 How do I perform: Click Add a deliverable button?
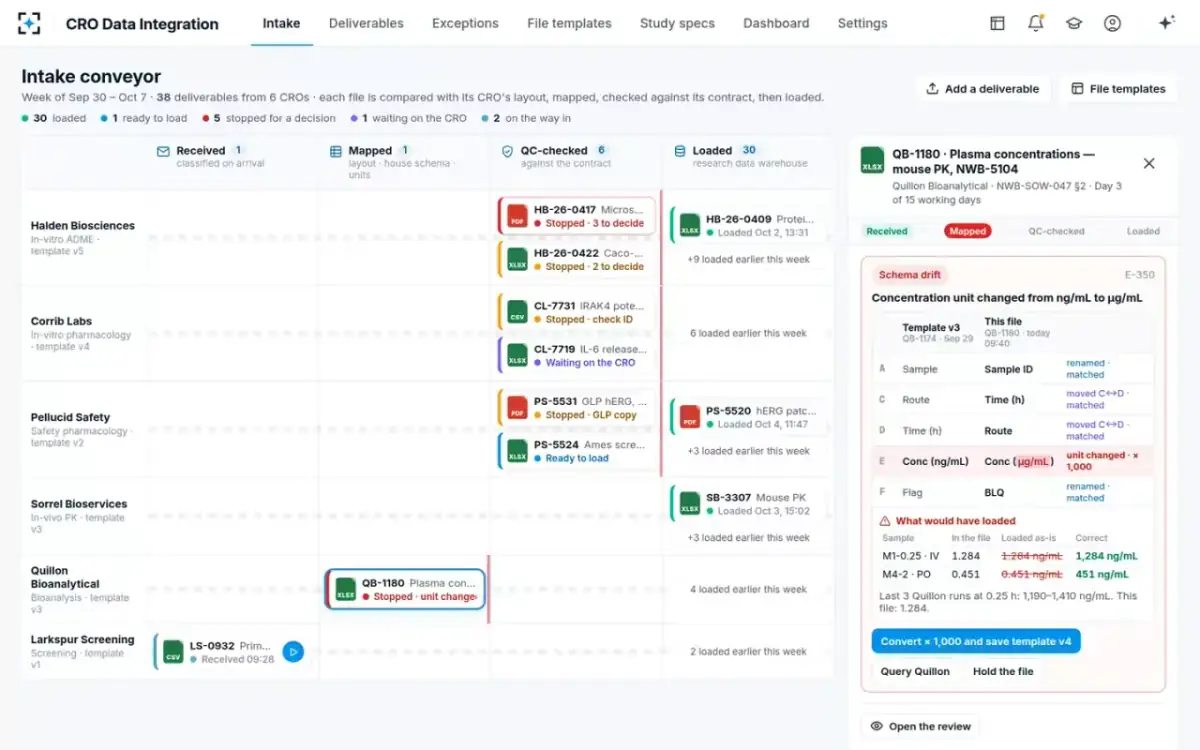pos(982,89)
